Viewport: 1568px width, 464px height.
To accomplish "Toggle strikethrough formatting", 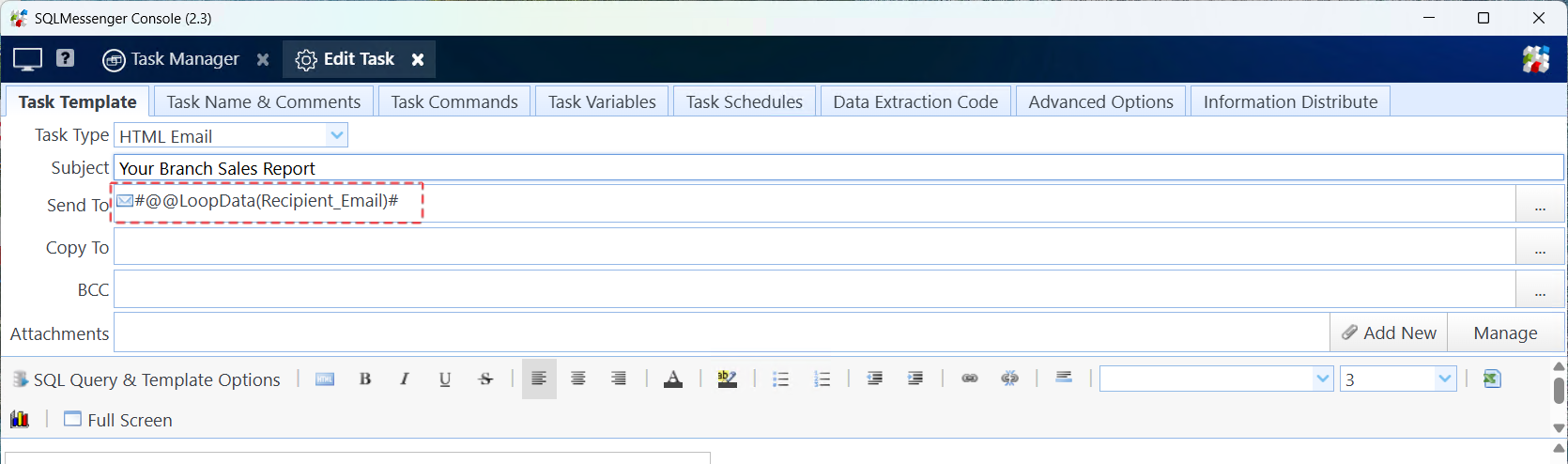I will pos(485,379).
